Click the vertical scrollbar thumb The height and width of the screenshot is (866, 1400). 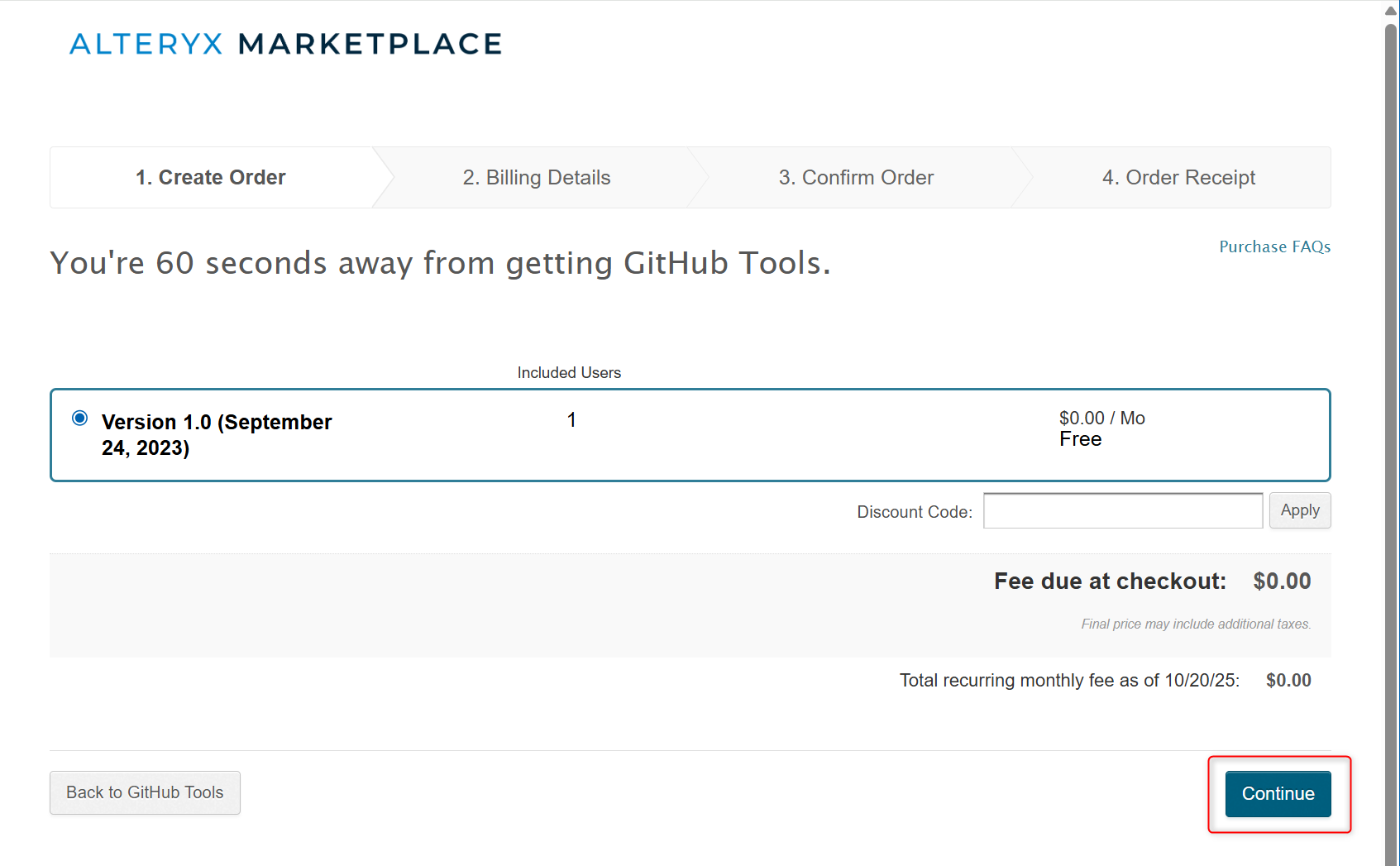coord(1391,414)
